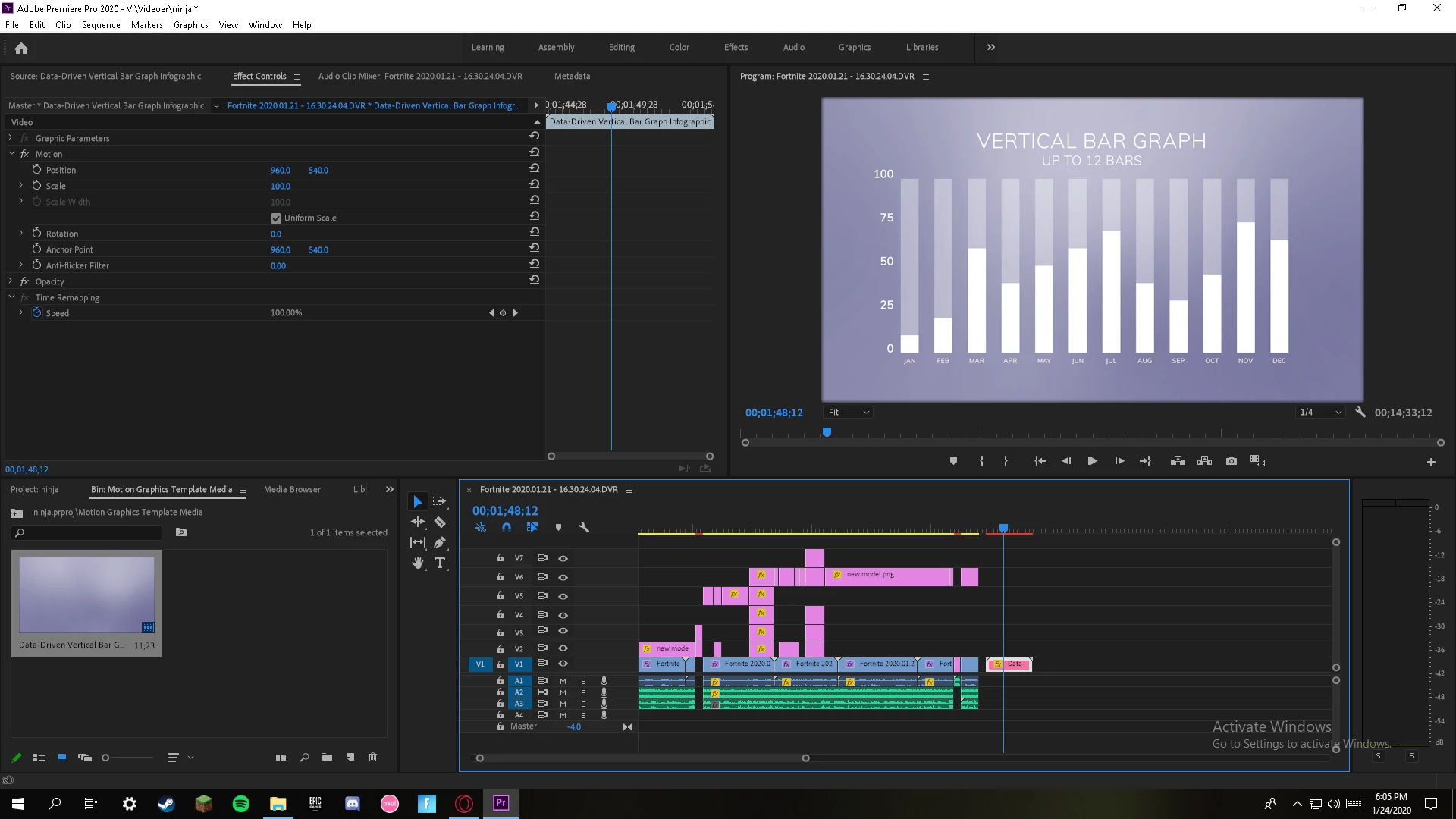Viewport: 1456px width, 819px height.
Task: Toggle snap in timeline magnet icon
Action: tap(507, 527)
